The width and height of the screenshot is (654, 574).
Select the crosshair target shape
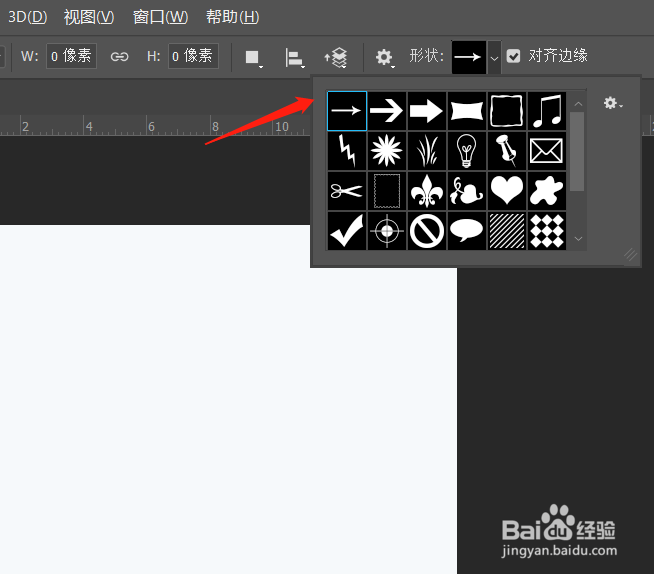point(387,231)
